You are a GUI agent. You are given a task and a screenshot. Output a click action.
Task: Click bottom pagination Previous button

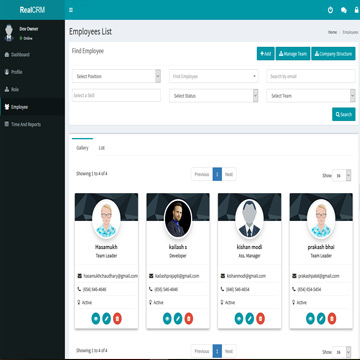click(x=202, y=351)
